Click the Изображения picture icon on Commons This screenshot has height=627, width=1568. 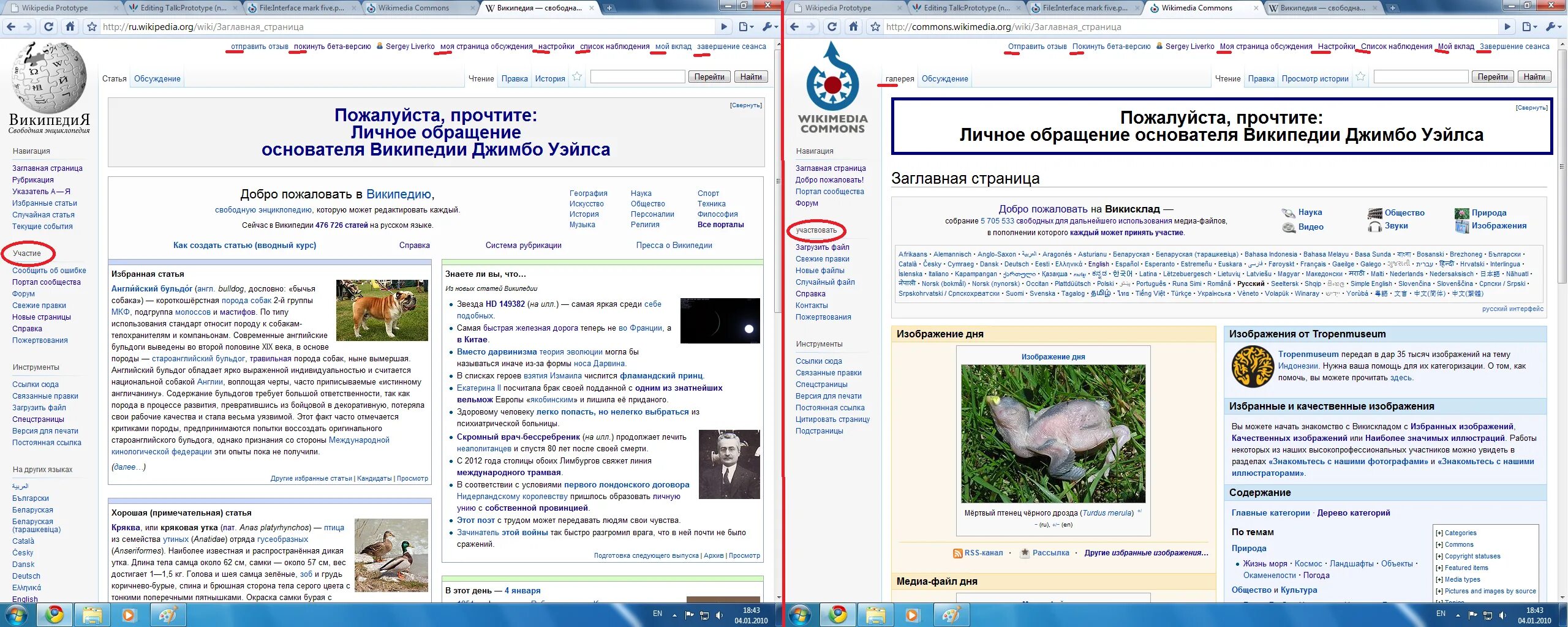[x=1462, y=227]
